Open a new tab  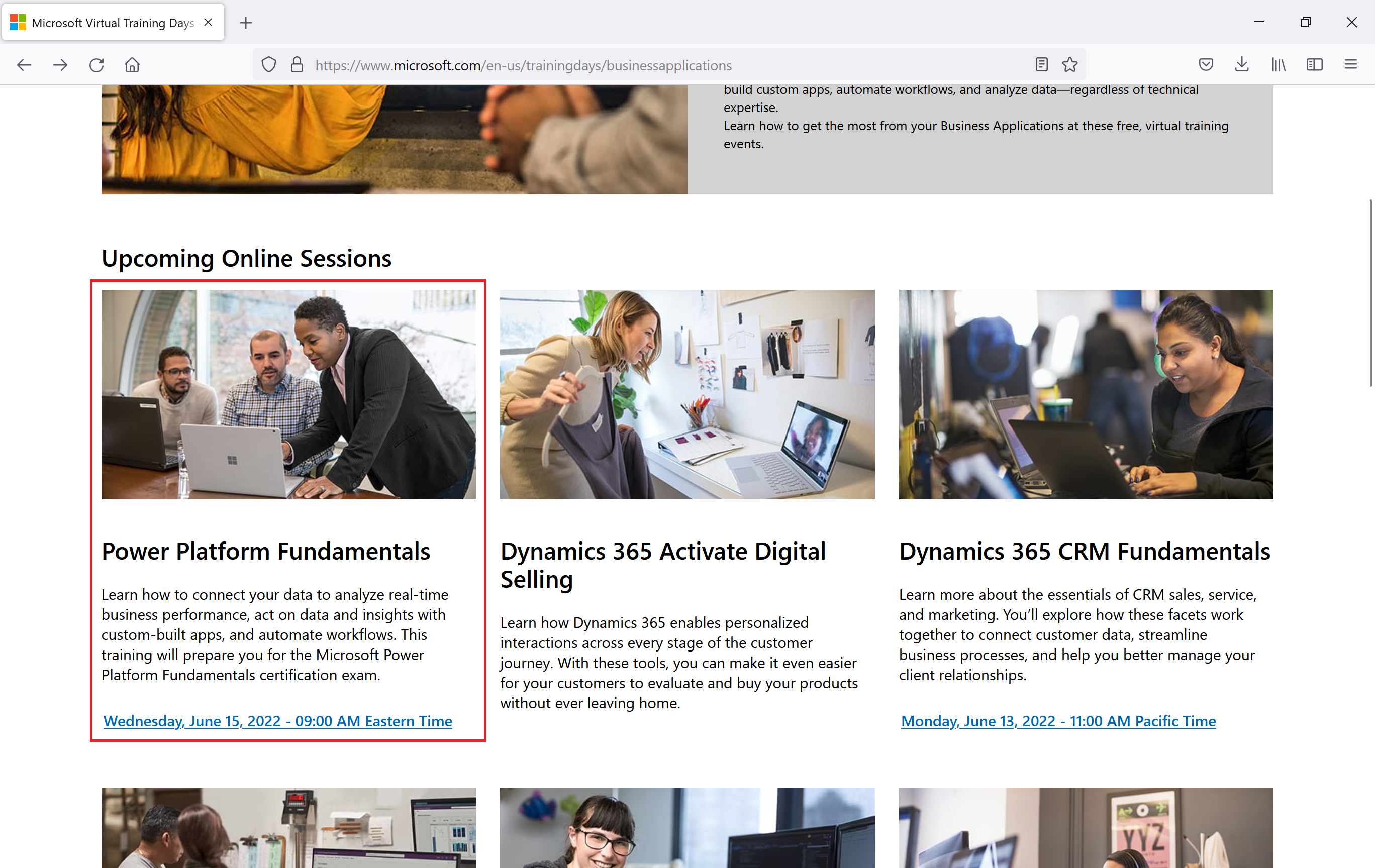pyautogui.click(x=246, y=23)
